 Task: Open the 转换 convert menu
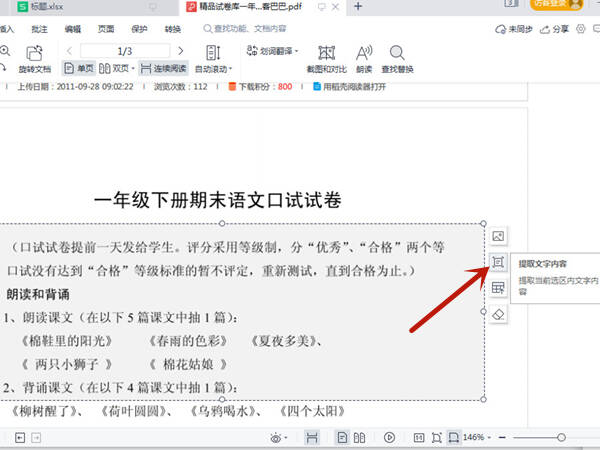point(173,29)
